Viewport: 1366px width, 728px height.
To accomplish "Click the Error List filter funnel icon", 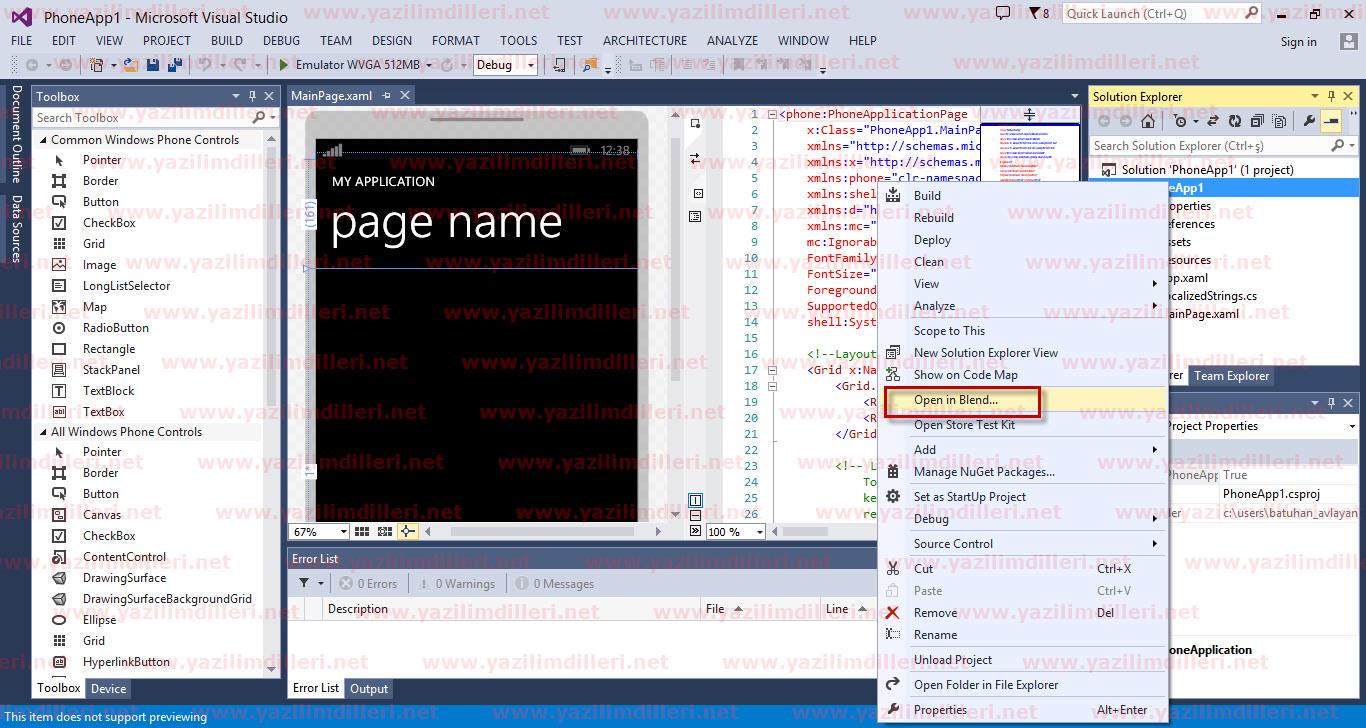I will pos(305,583).
